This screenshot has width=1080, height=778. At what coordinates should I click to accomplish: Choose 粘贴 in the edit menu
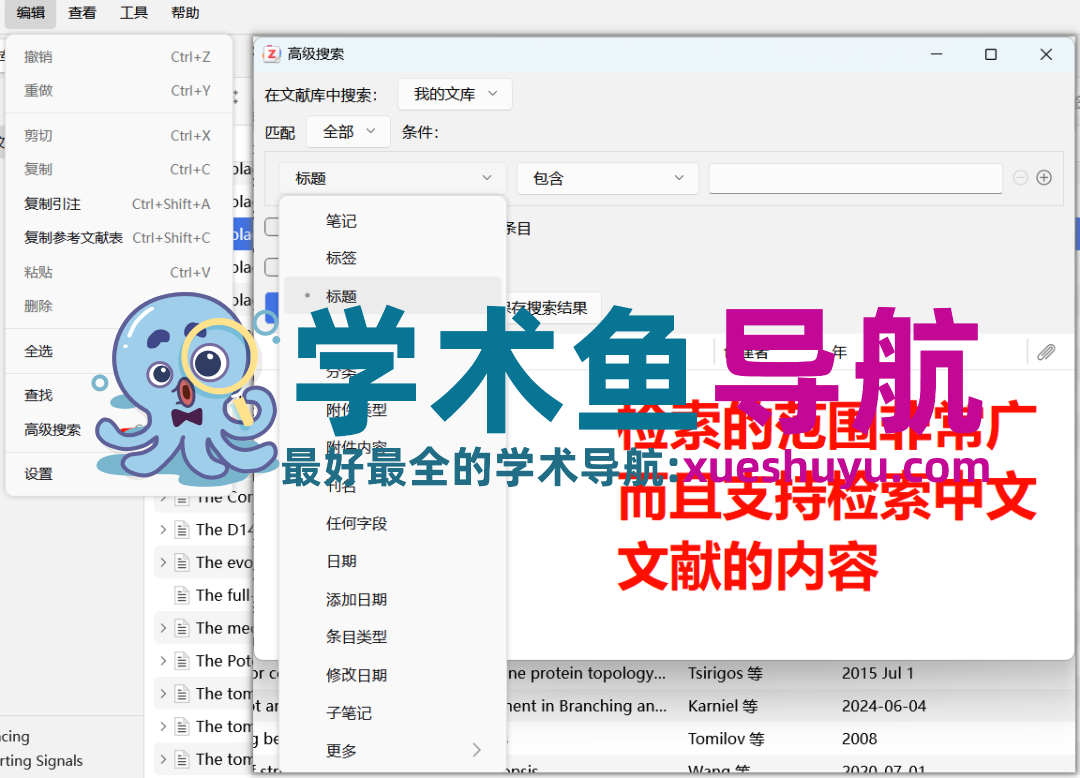point(117,272)
